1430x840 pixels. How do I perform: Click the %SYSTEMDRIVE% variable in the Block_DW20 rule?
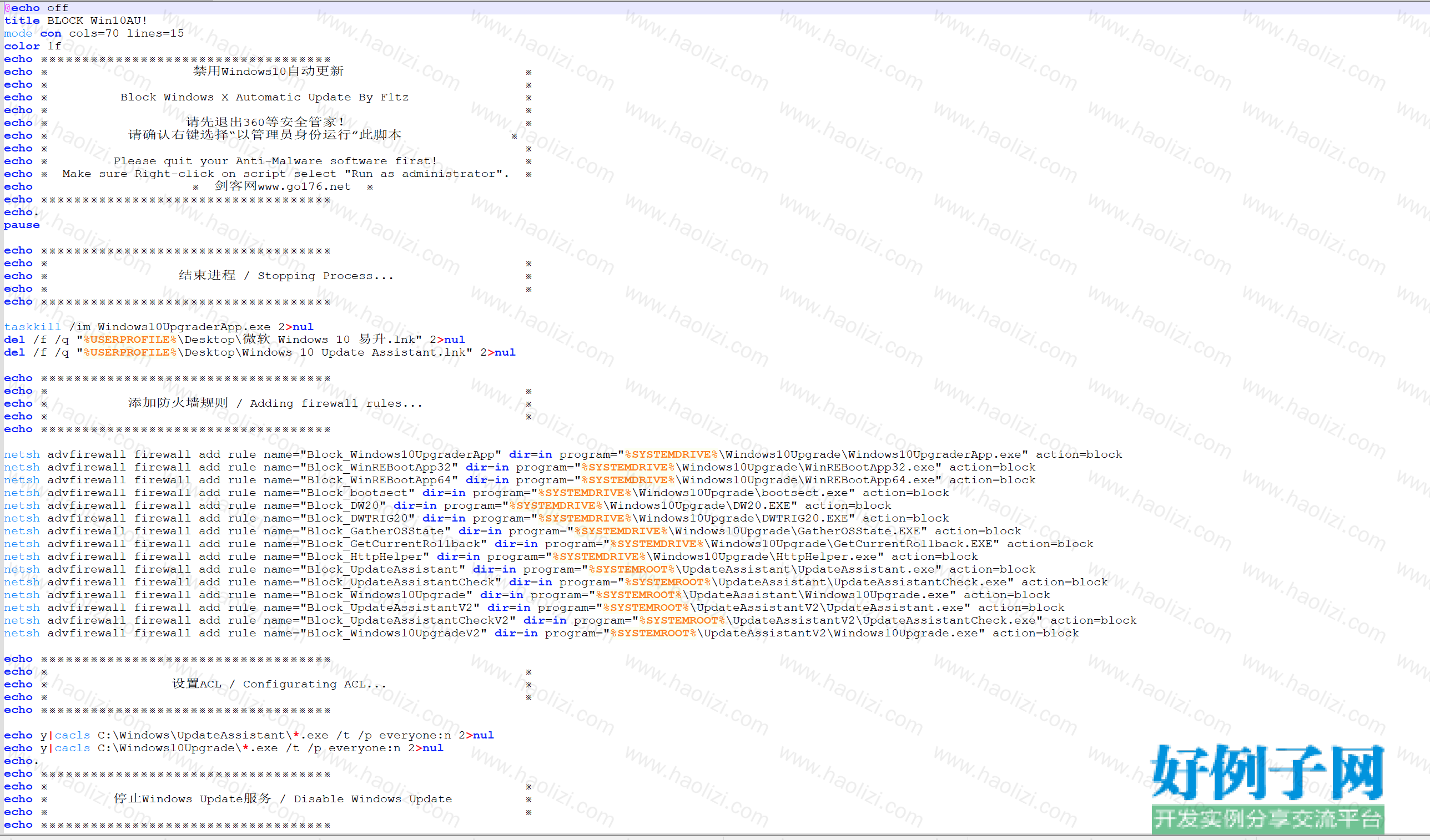[556, 505]
